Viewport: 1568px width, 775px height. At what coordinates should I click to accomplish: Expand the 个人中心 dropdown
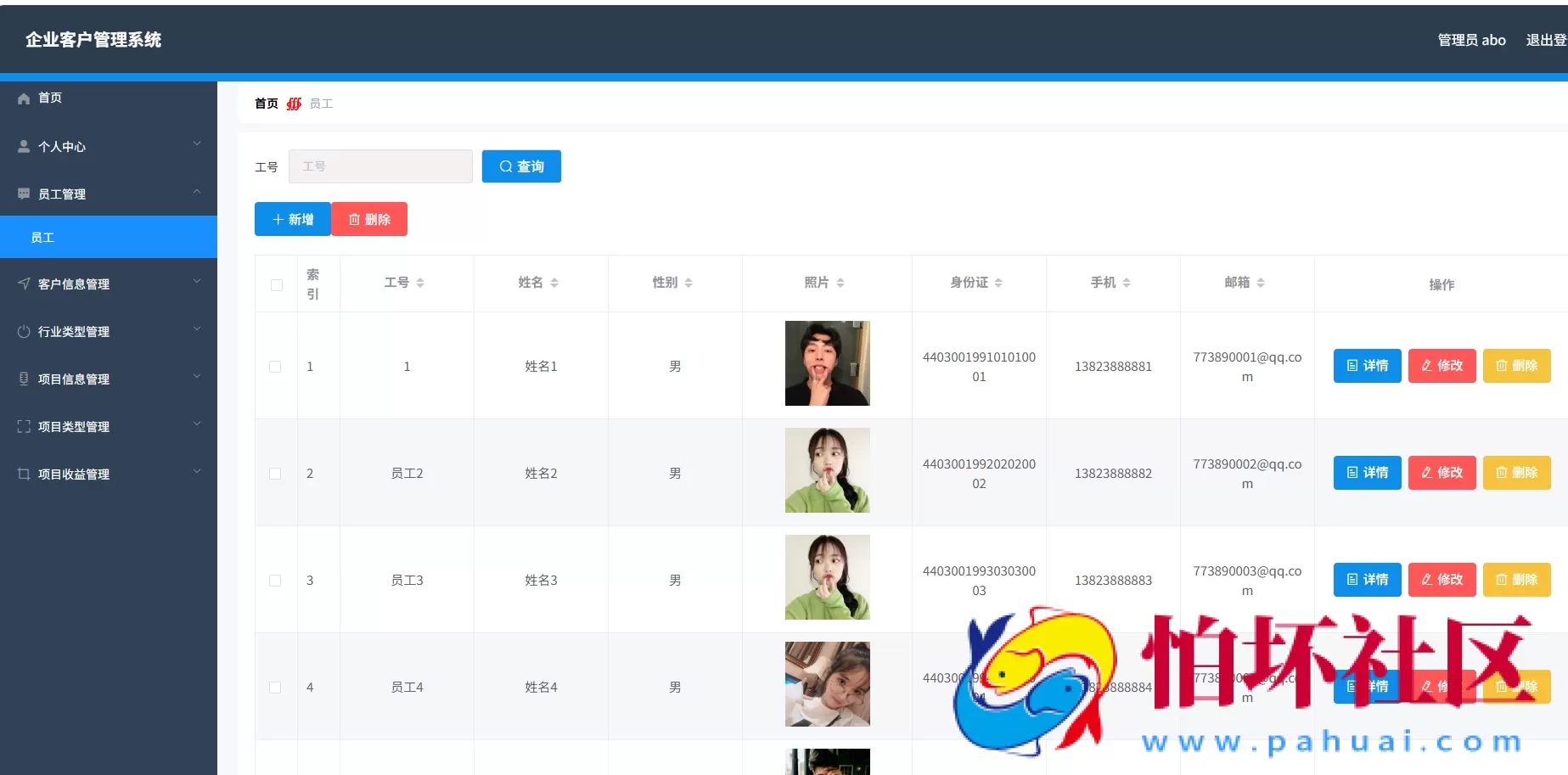point(198,144)
